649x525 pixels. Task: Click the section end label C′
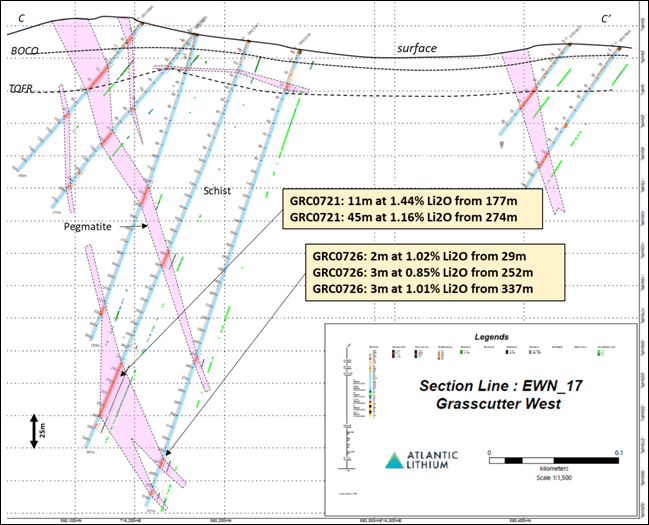point(606,19)
